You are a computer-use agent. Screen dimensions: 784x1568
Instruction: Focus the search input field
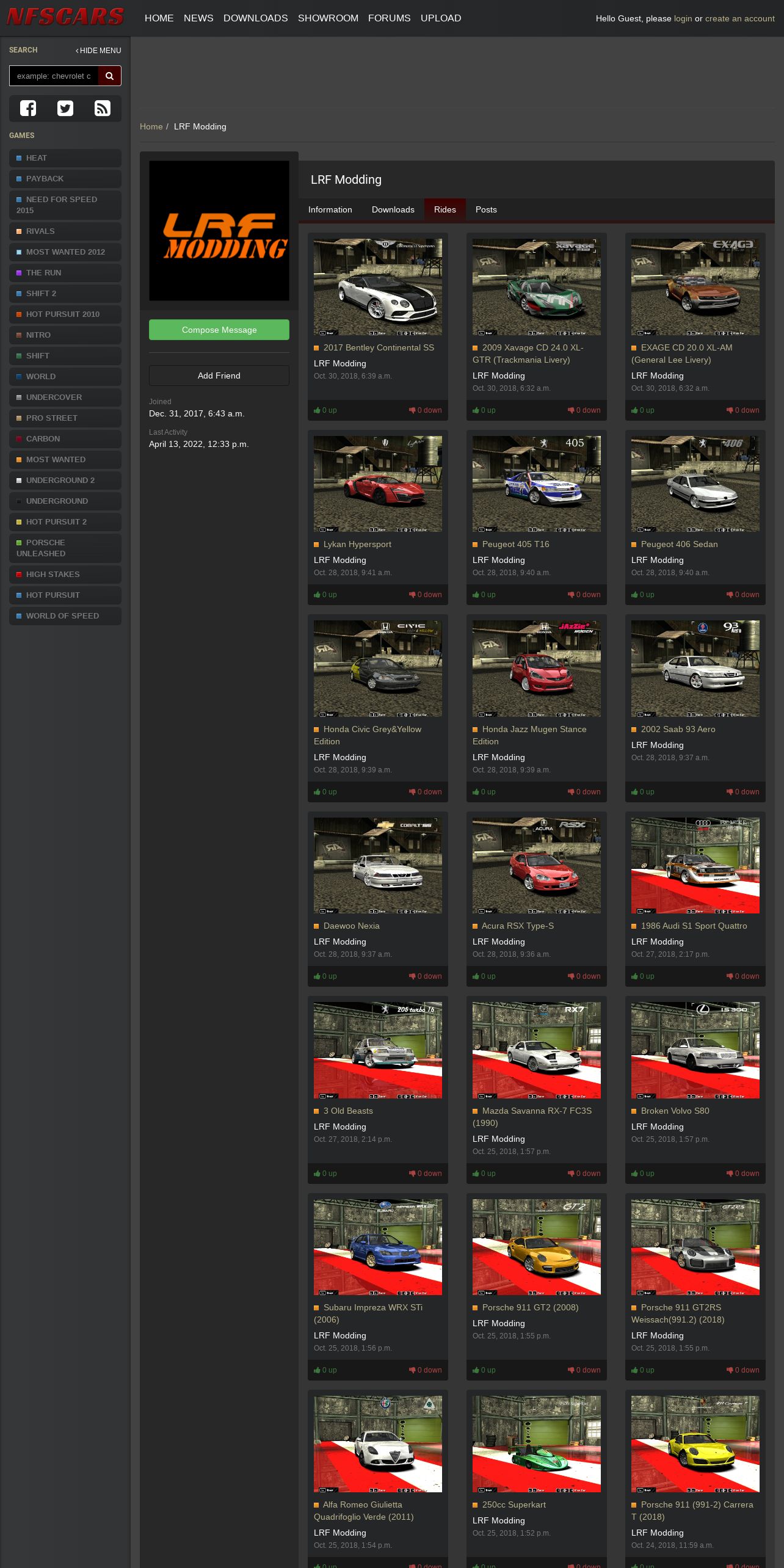click(54, 76)
